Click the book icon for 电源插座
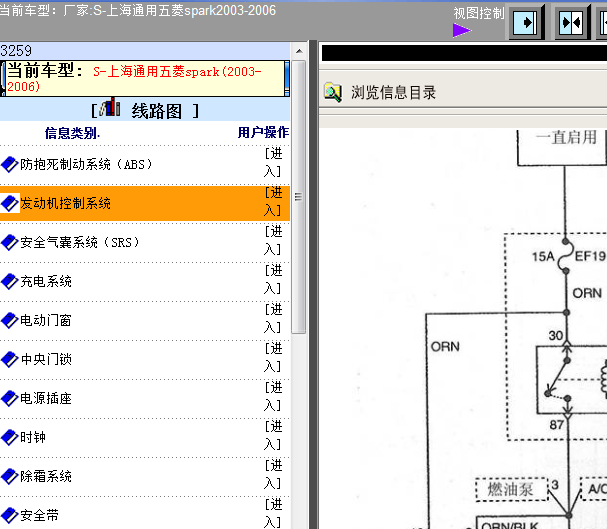 tap(9, 399)
